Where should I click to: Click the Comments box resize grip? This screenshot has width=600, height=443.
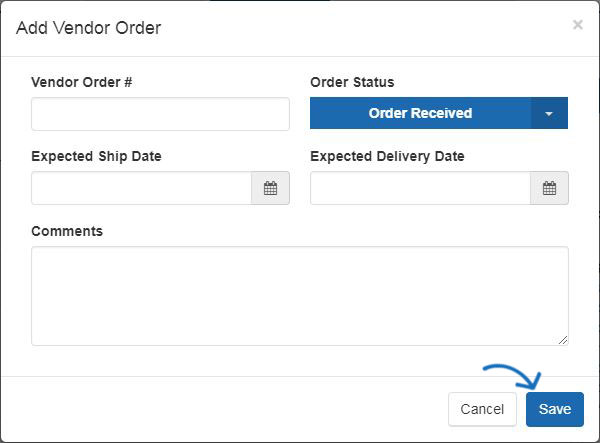coord(563,340)
